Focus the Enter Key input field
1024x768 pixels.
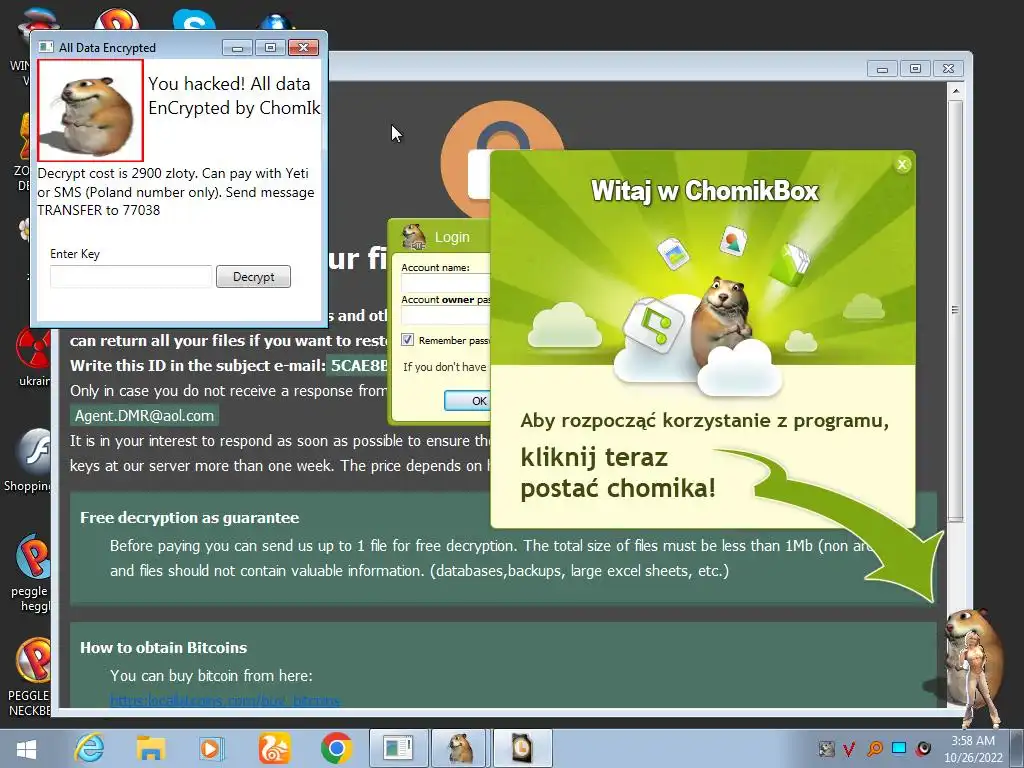pos(131,276)
